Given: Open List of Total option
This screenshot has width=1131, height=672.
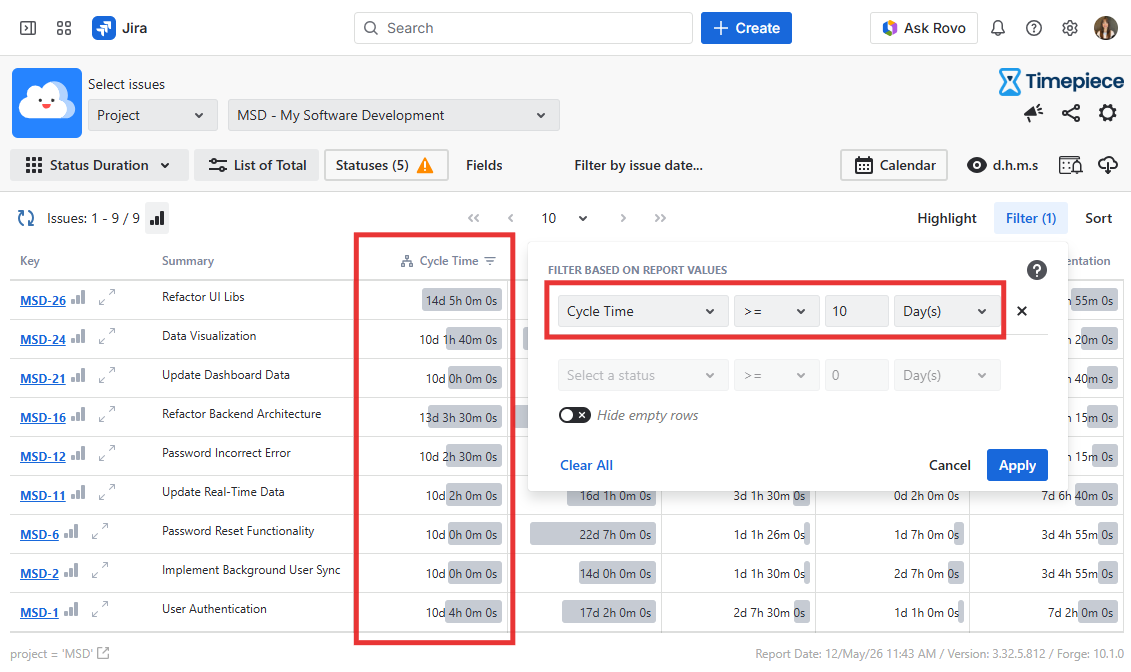Looking at the screenshot, I should click(x=256, y=165).
